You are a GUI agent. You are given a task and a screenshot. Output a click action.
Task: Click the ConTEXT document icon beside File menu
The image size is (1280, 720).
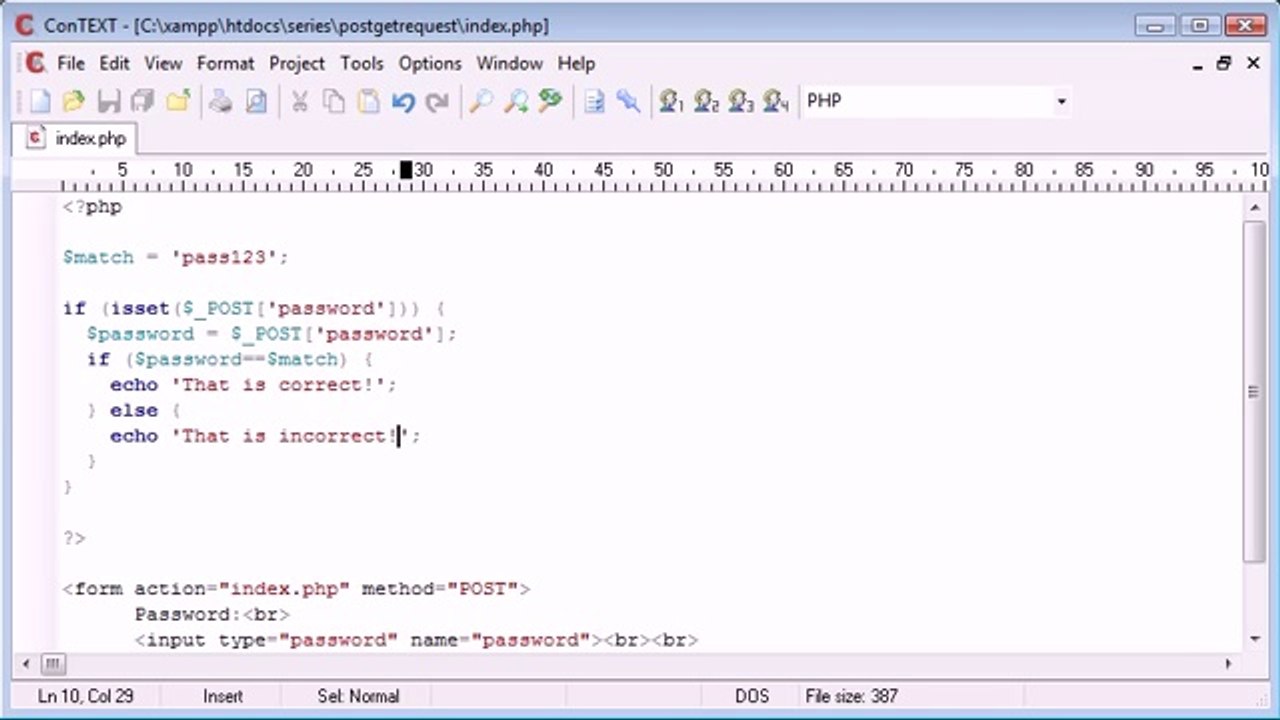(35, 63)
